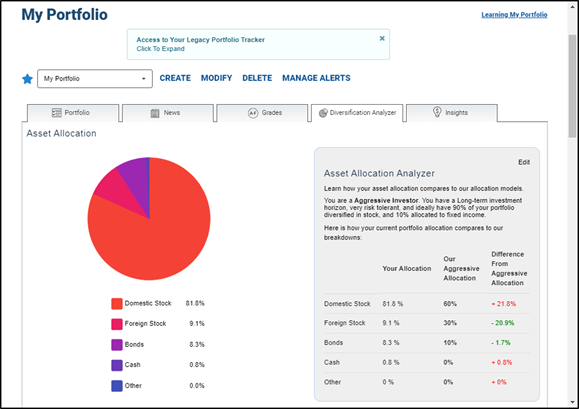Click the Bonds purple legend swatch

(x=117, y=345)
